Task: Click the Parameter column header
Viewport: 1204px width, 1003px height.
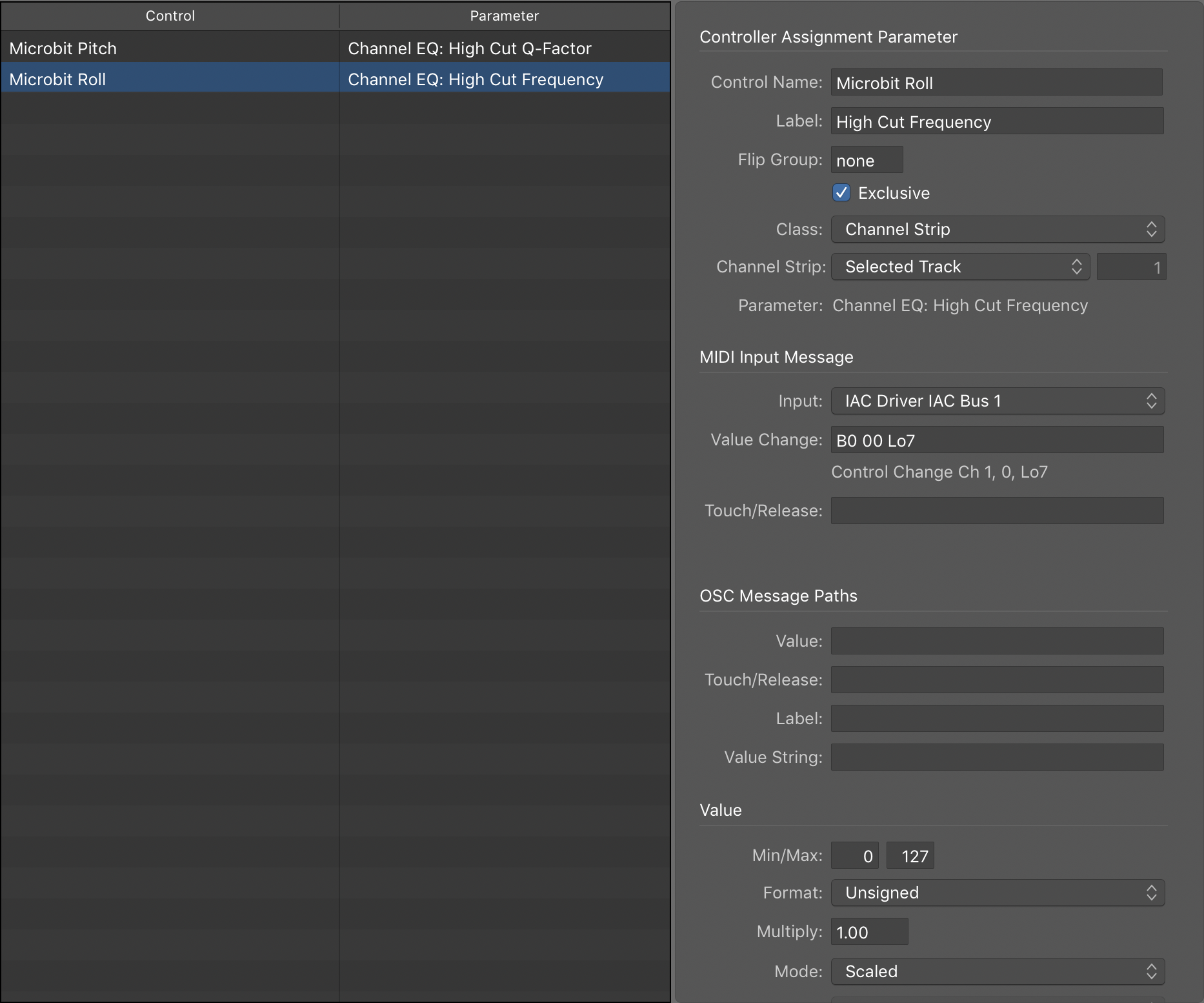Action: 504,15
